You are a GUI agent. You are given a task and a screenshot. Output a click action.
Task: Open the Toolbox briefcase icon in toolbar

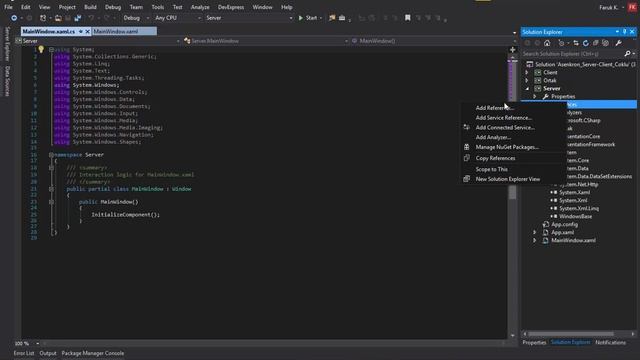click(x=342, y=18)
